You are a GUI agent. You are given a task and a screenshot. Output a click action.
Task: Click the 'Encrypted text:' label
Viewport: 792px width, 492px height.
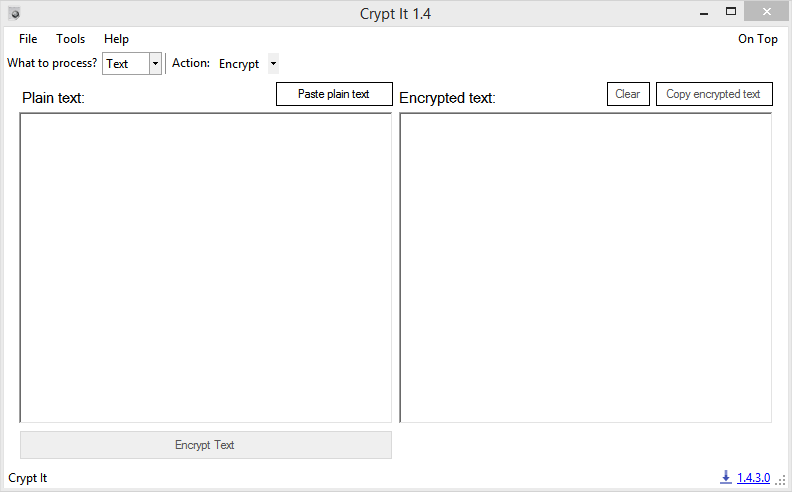pos(447,97)
